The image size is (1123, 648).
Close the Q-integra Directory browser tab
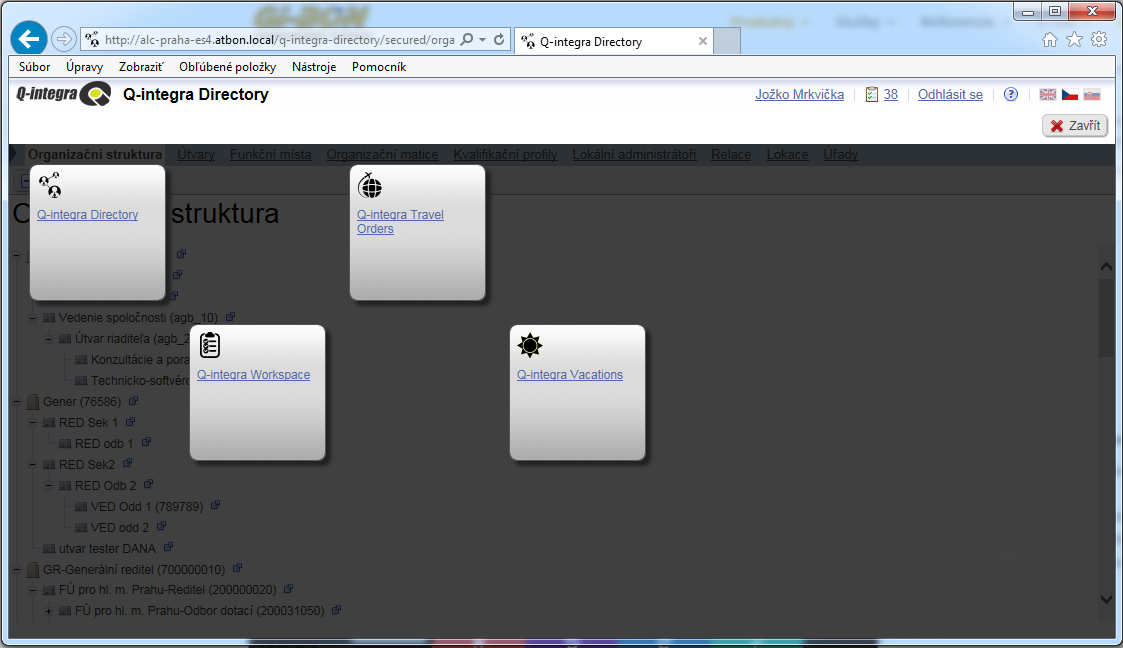(x=703, y=42)
